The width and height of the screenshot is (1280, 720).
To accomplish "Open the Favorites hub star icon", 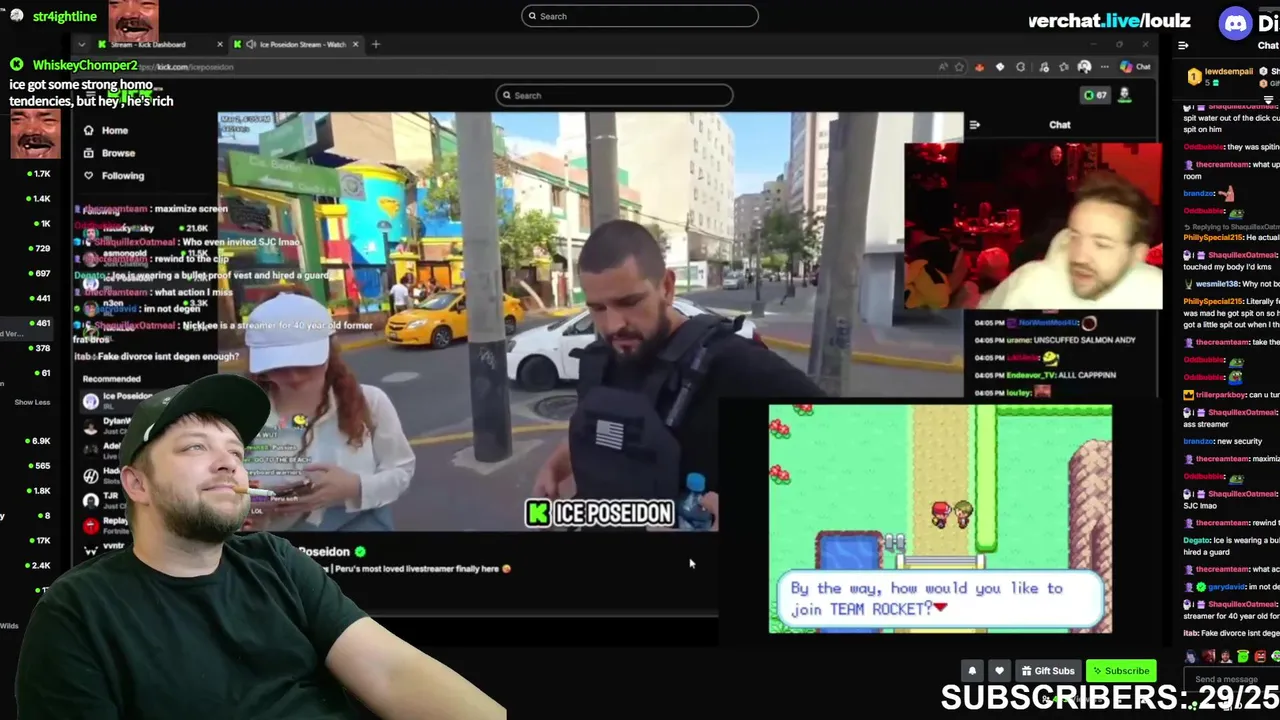I will pyautogui.click(x=1064, y=67).
